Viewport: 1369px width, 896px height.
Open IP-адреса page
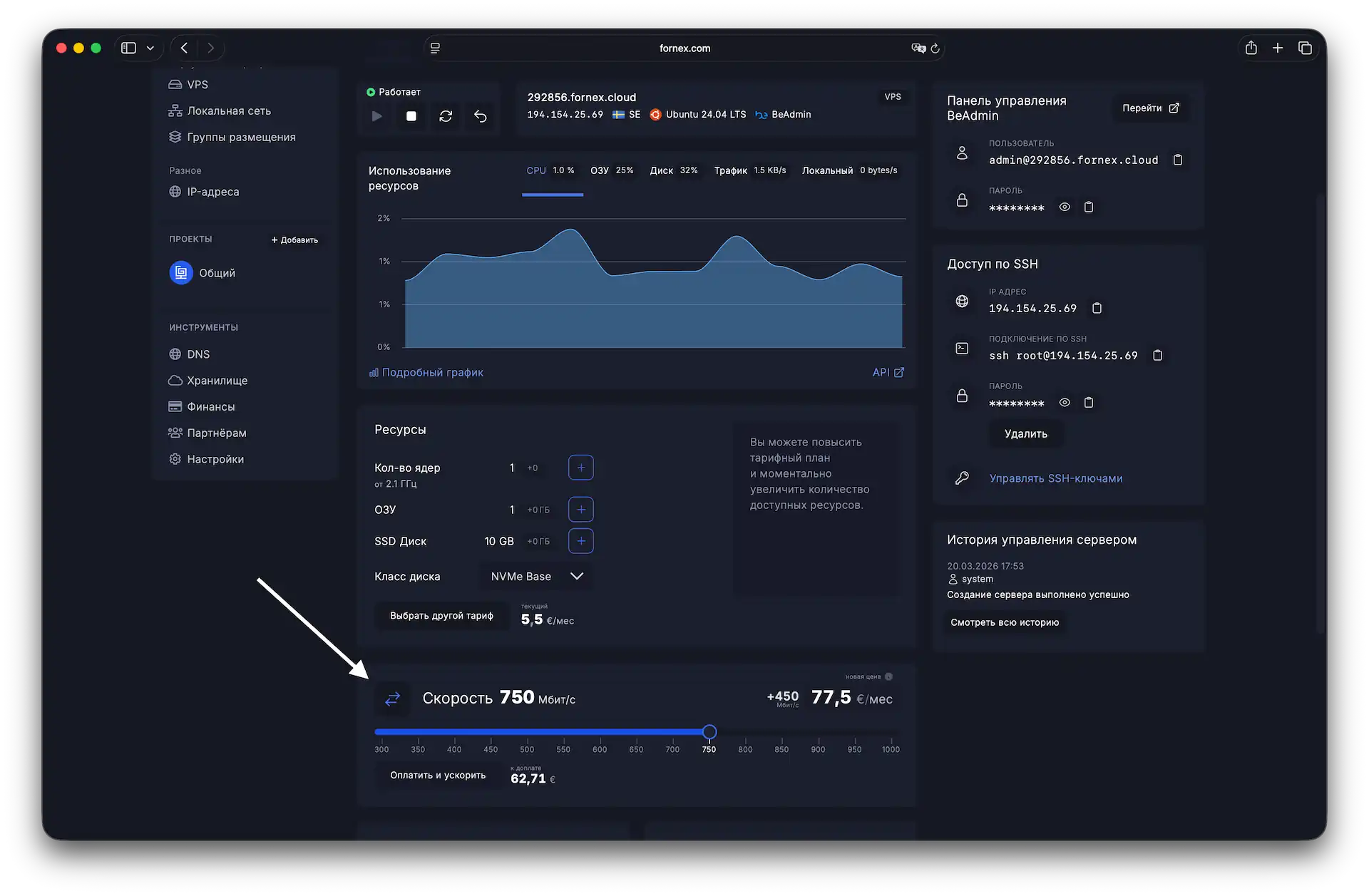(212, 191)
